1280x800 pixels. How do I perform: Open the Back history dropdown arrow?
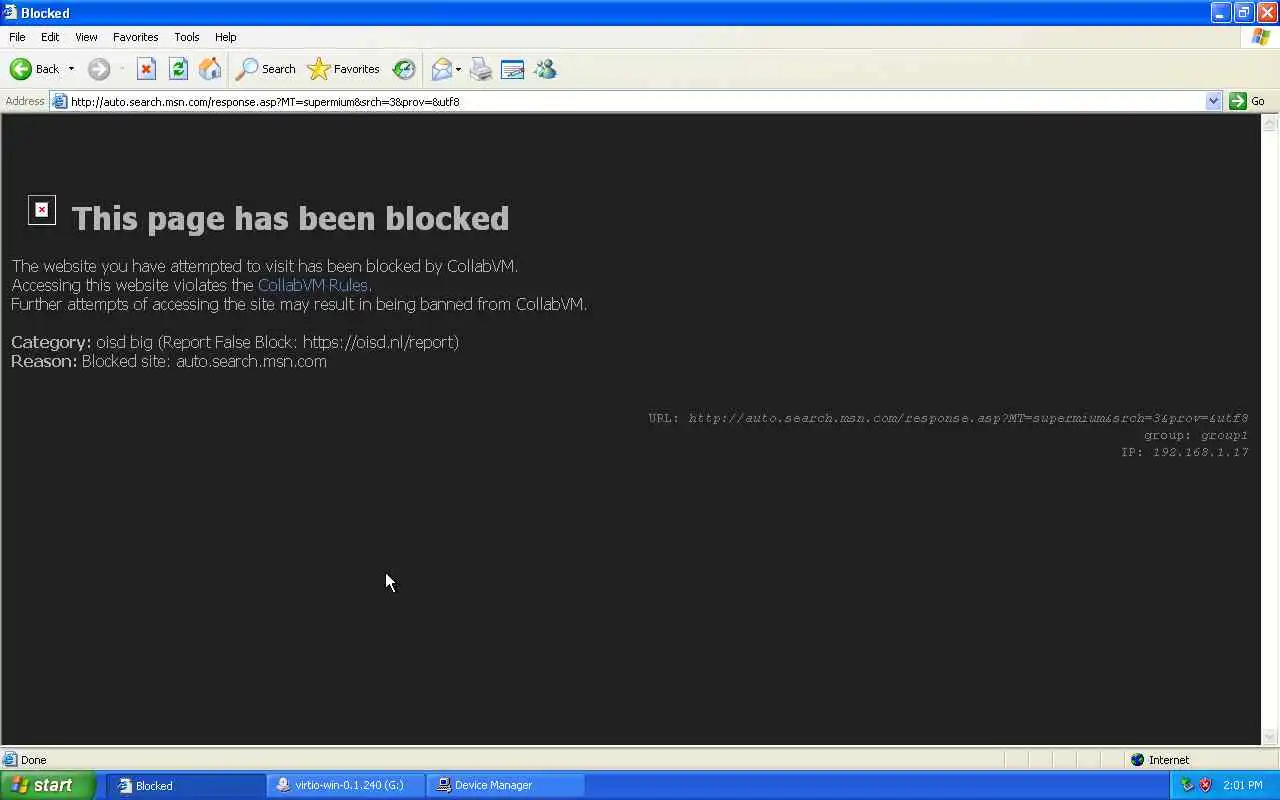71,69
